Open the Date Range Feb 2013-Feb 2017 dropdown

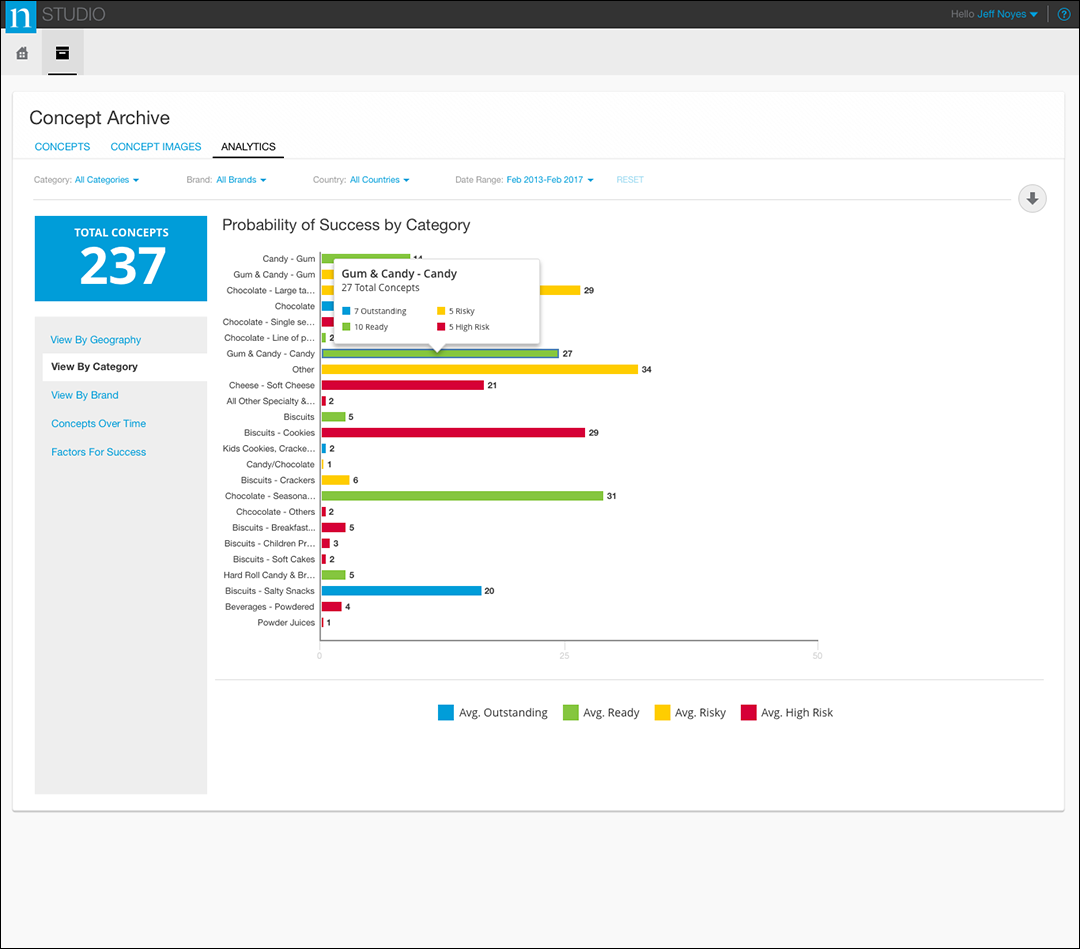pyautogui.click(x=550, y=180)
